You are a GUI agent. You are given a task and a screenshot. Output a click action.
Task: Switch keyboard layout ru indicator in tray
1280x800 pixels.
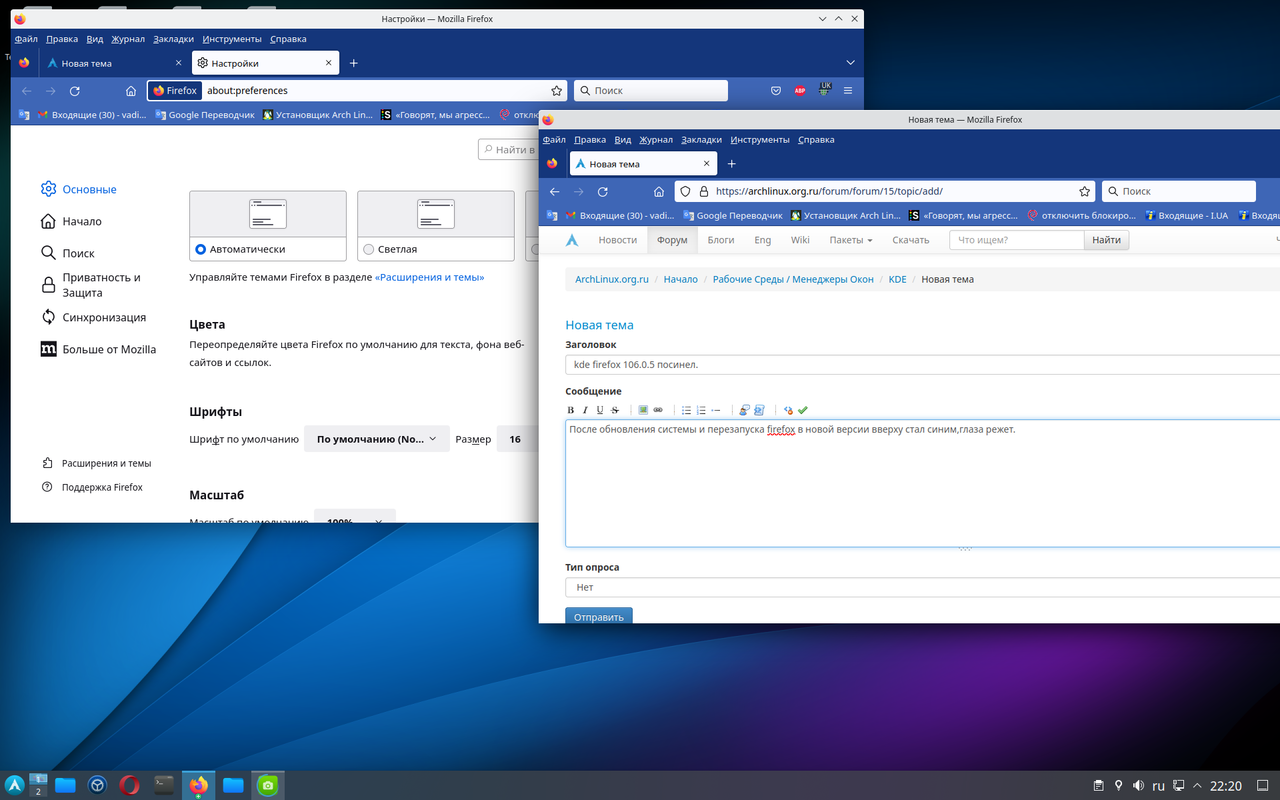click(x=1159, y=785)
